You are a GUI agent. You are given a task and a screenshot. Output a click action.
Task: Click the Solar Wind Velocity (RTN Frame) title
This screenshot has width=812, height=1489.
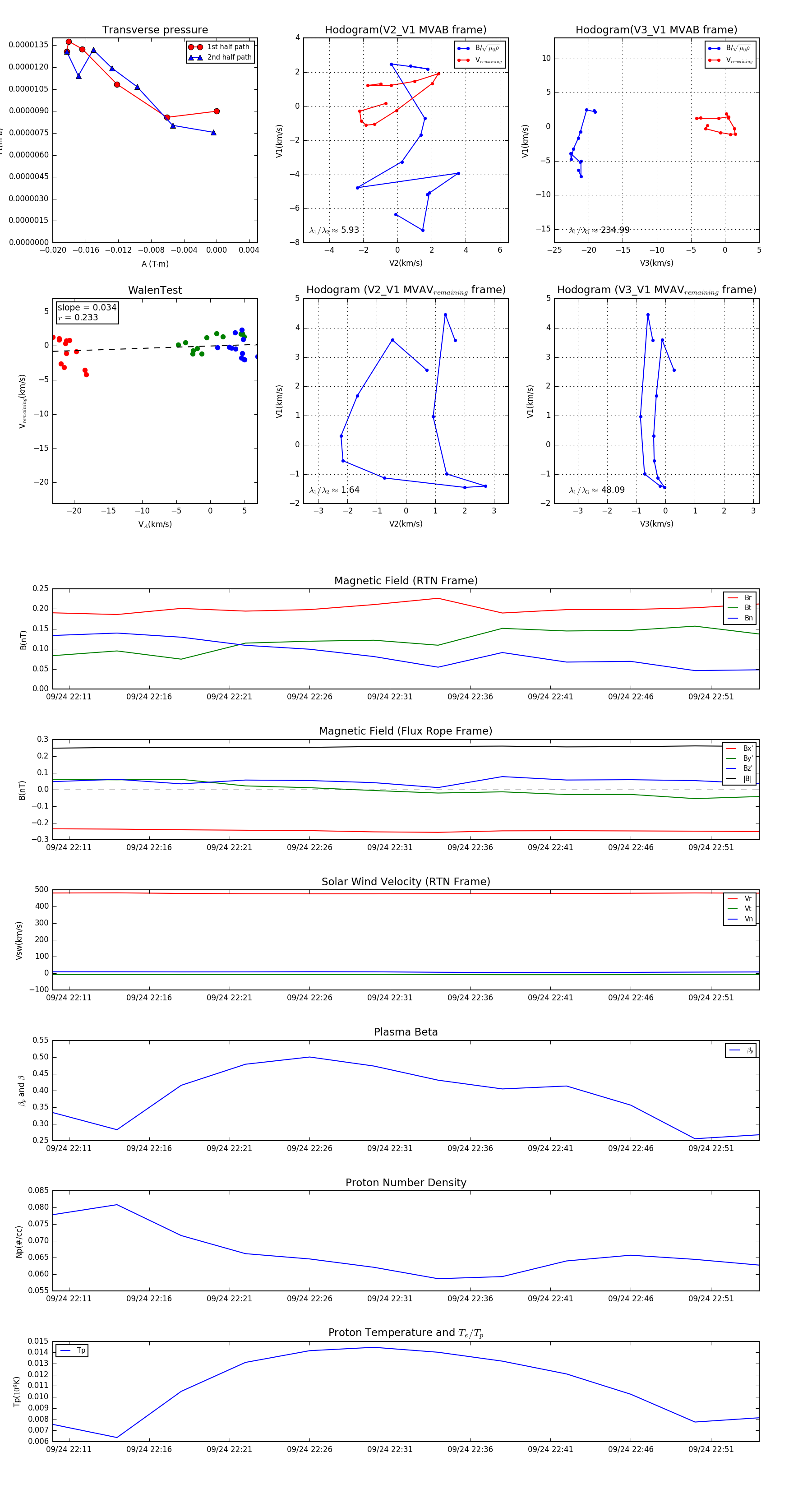point(406,882)
